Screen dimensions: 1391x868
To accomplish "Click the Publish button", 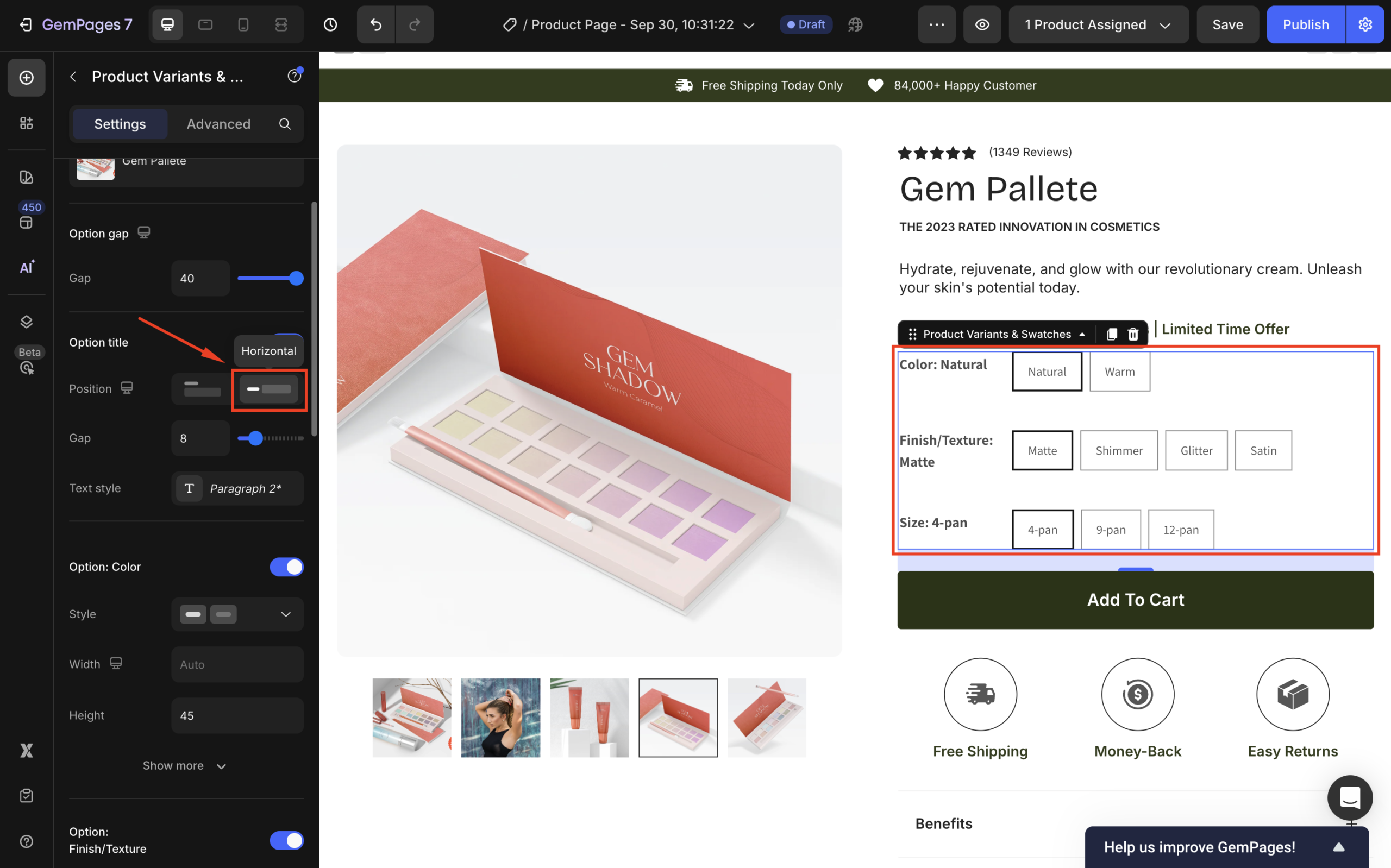I will 1306,24.
